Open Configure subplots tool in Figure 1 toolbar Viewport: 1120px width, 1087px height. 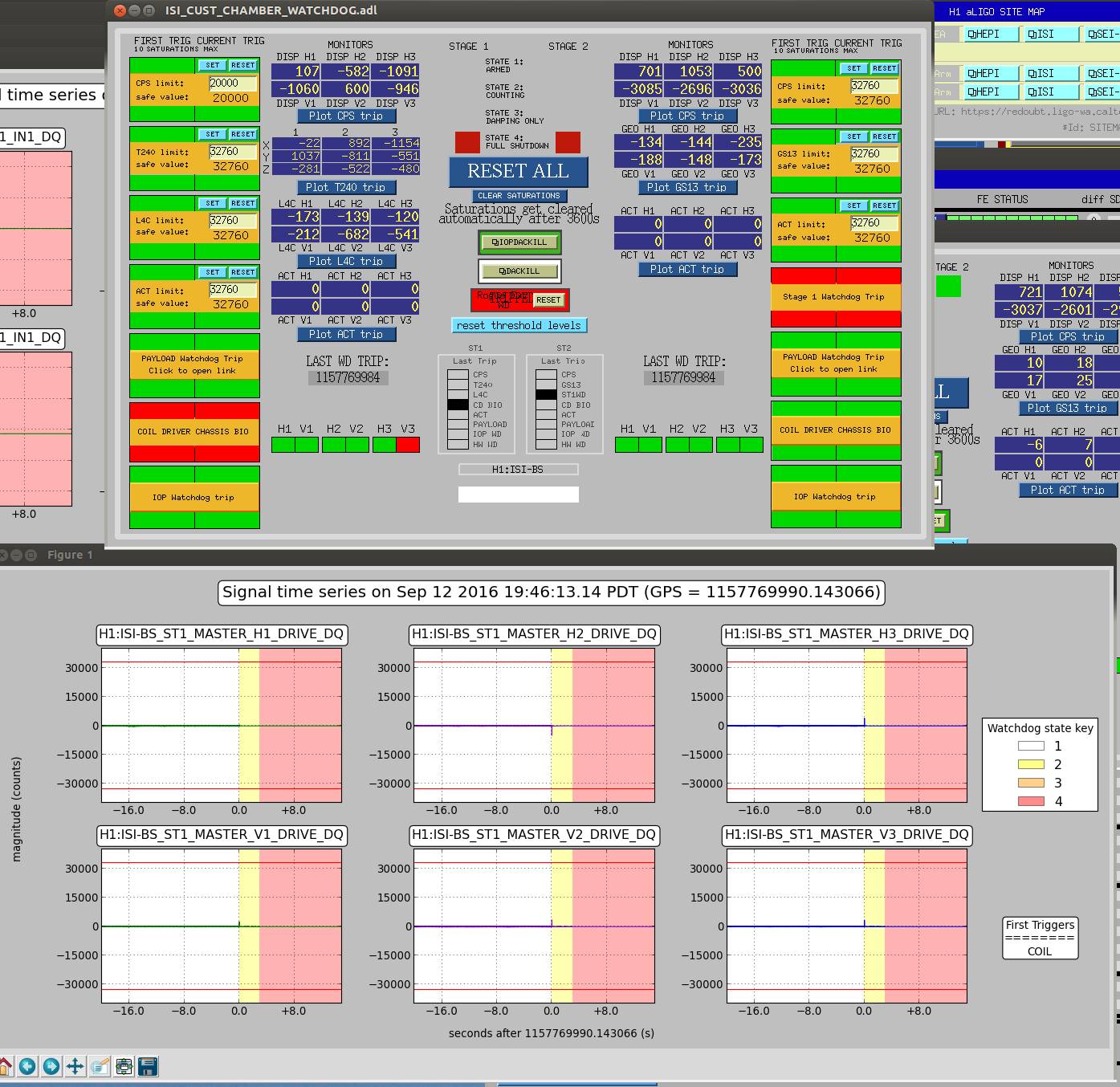pyautogui.click(x=124, y=1066)
